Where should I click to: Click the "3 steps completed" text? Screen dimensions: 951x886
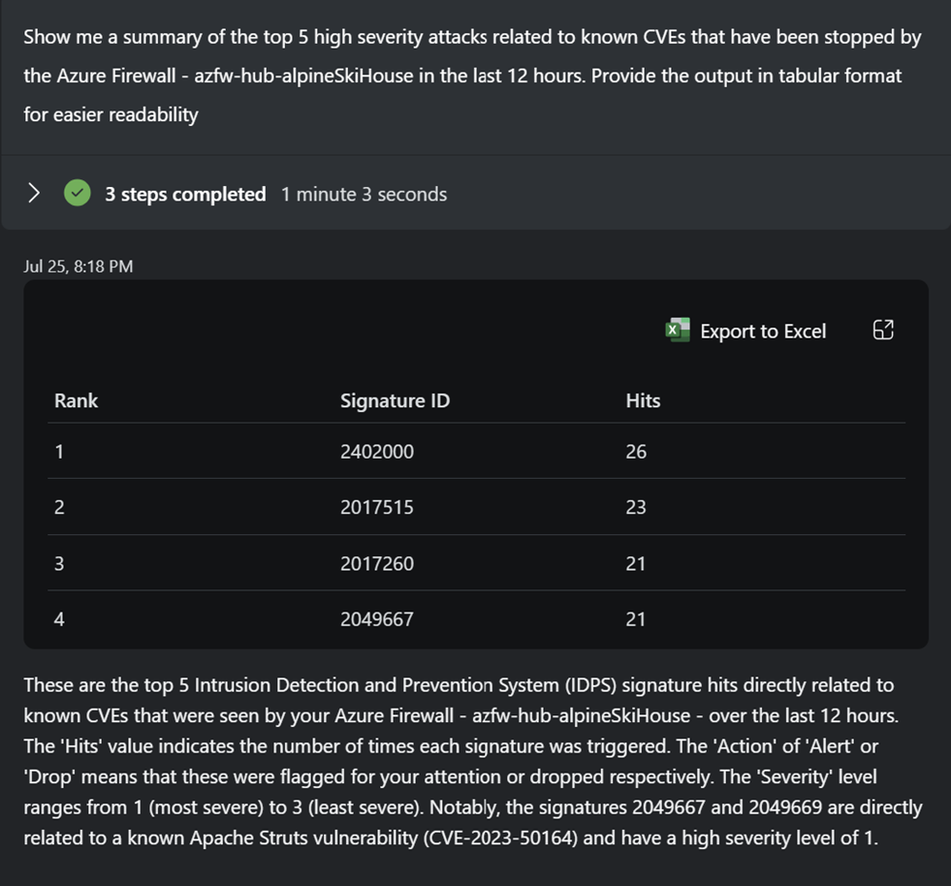coord(185,194)
